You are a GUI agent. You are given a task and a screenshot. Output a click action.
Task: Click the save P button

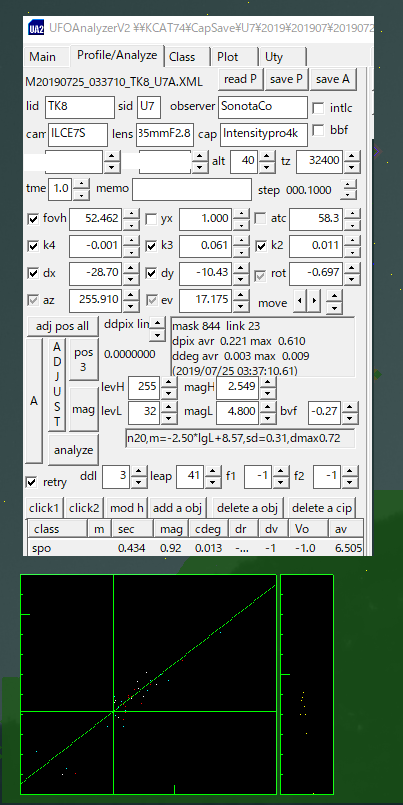(287, 79)
